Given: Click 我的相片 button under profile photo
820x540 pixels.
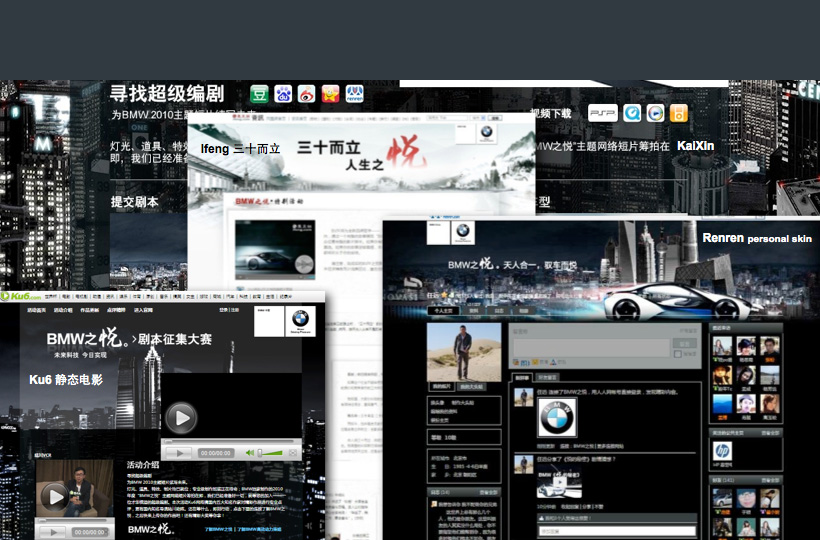Looking at the screenshot, I should 442,387.
